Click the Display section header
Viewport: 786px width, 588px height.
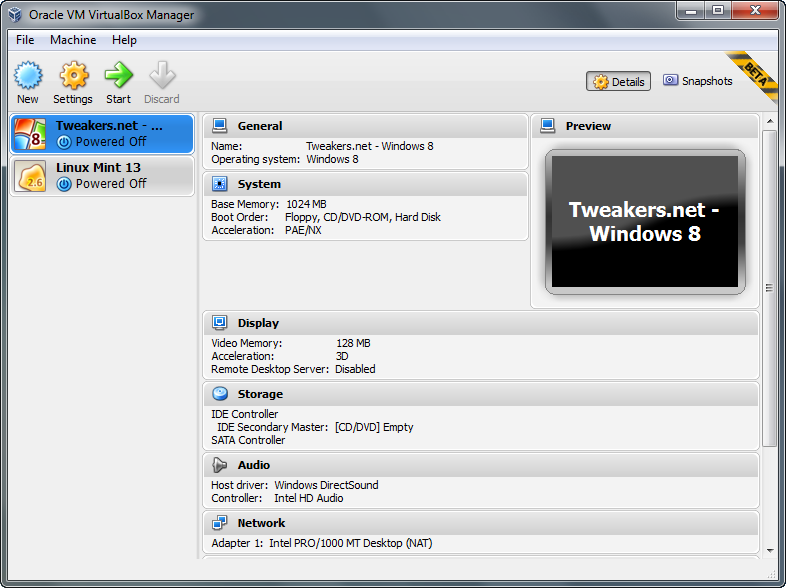coord(481,323)
